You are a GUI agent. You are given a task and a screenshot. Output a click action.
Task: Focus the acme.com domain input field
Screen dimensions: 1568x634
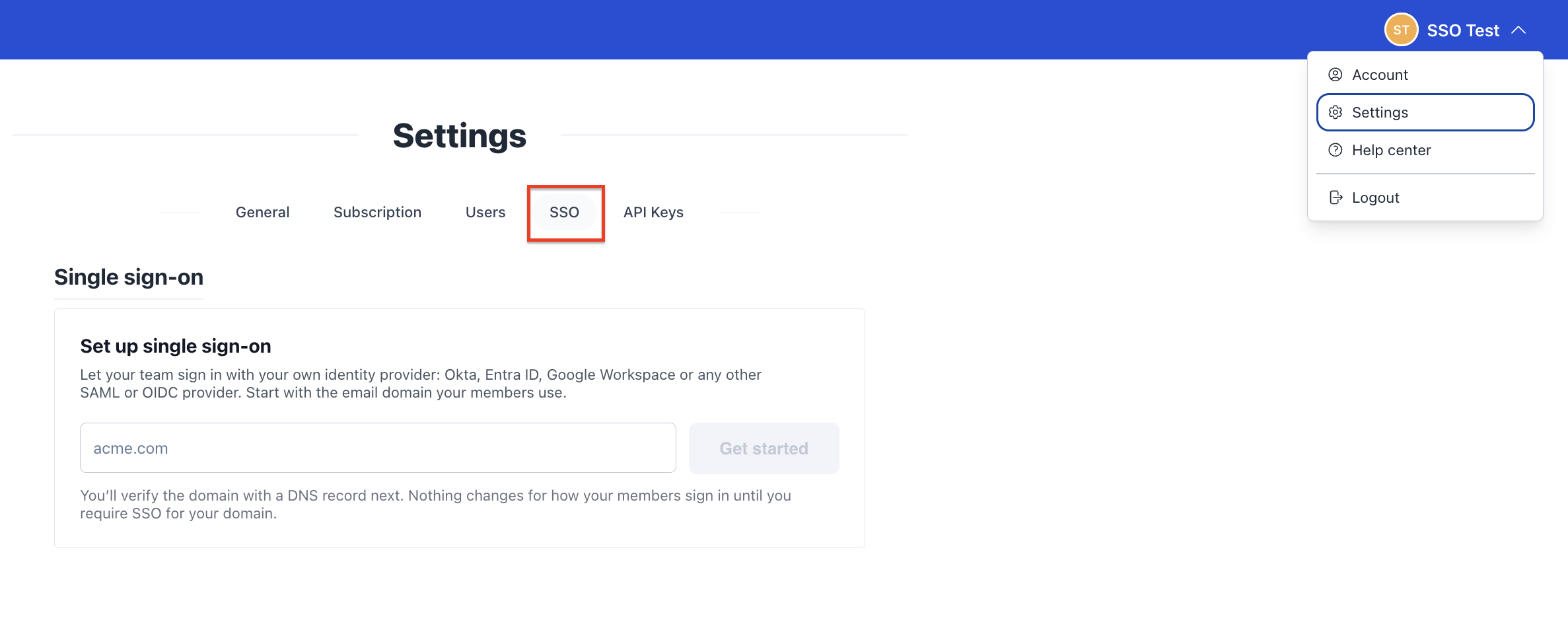click(x=378, y=448)
